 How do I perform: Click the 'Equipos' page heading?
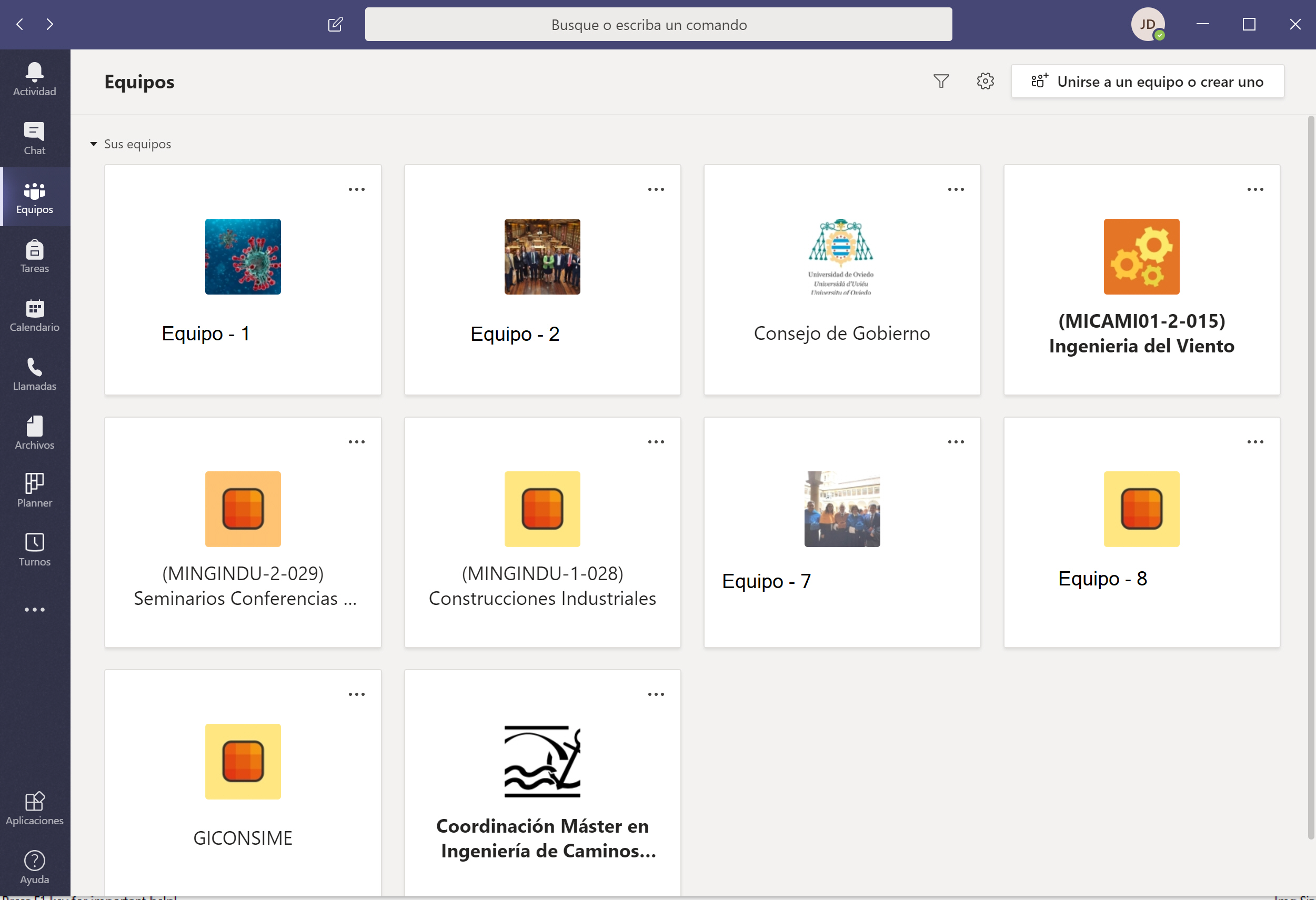139,82
